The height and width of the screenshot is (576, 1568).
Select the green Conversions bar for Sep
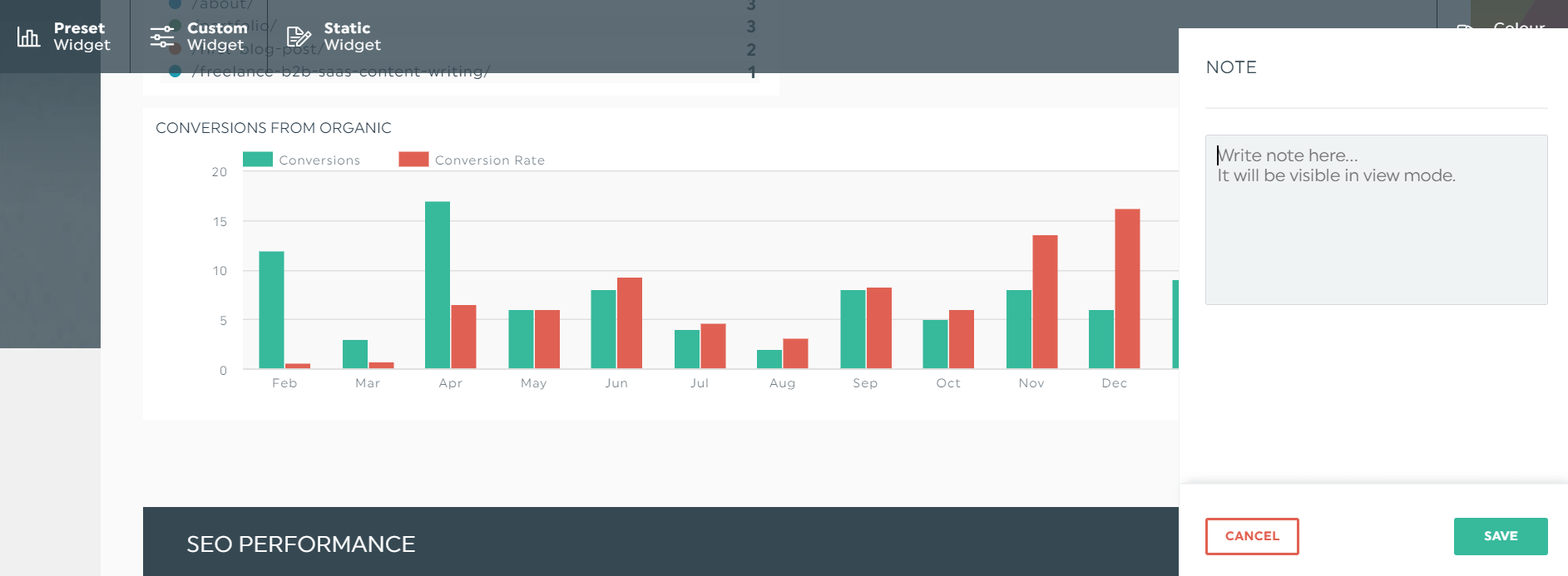853,329
